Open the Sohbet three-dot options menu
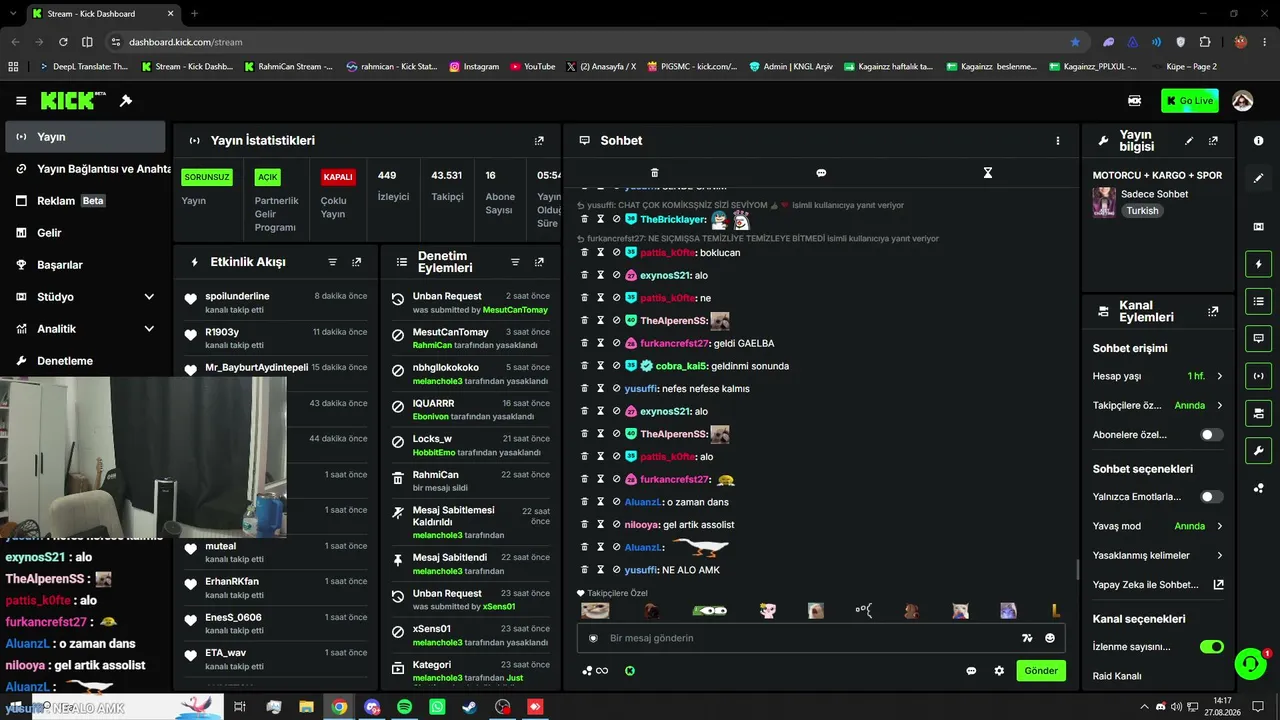The height and width of the screenshot is (720, 1280). pos(1057,141)
